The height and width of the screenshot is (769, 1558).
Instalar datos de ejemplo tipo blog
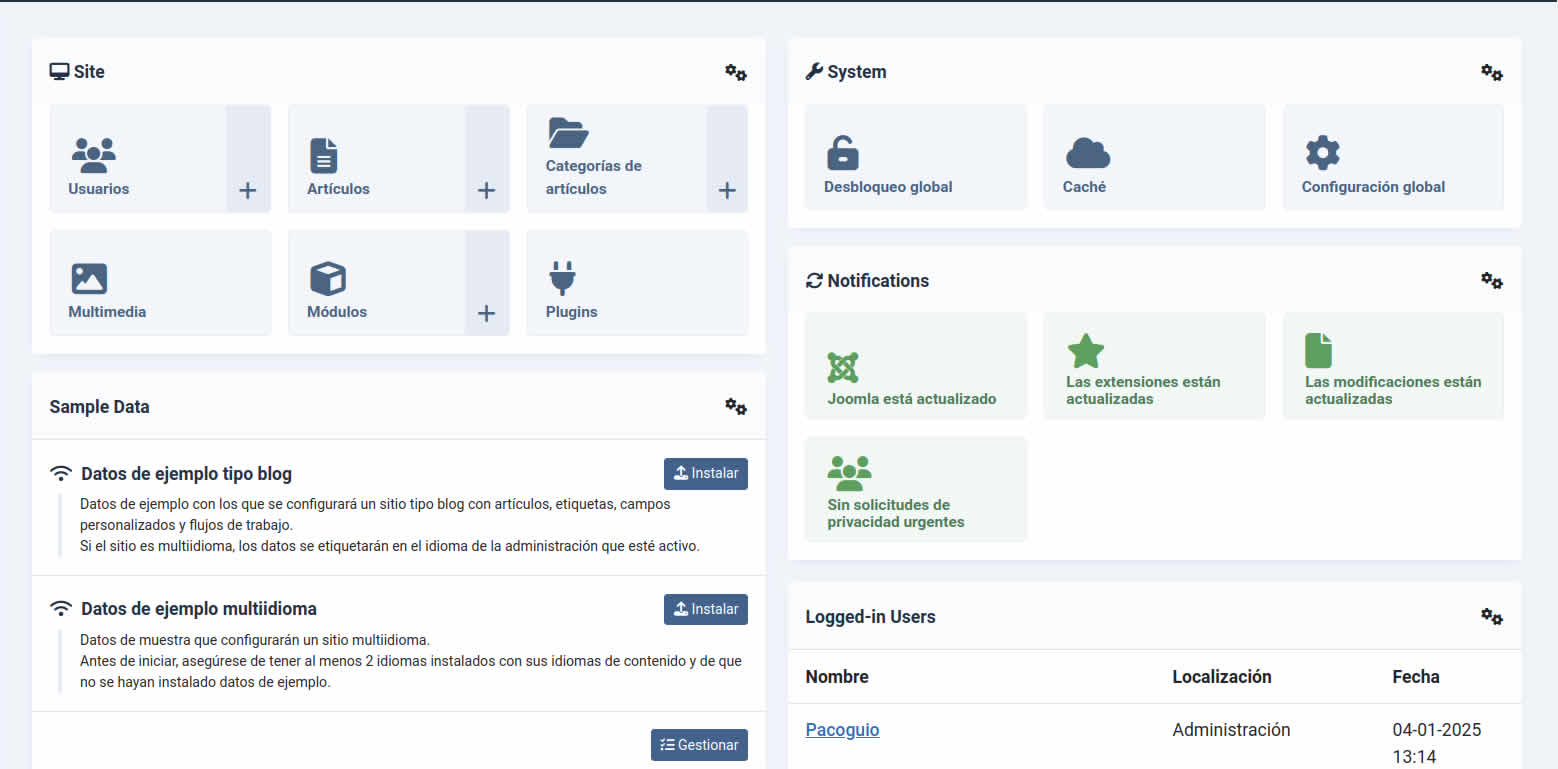[x=706, y=473]
